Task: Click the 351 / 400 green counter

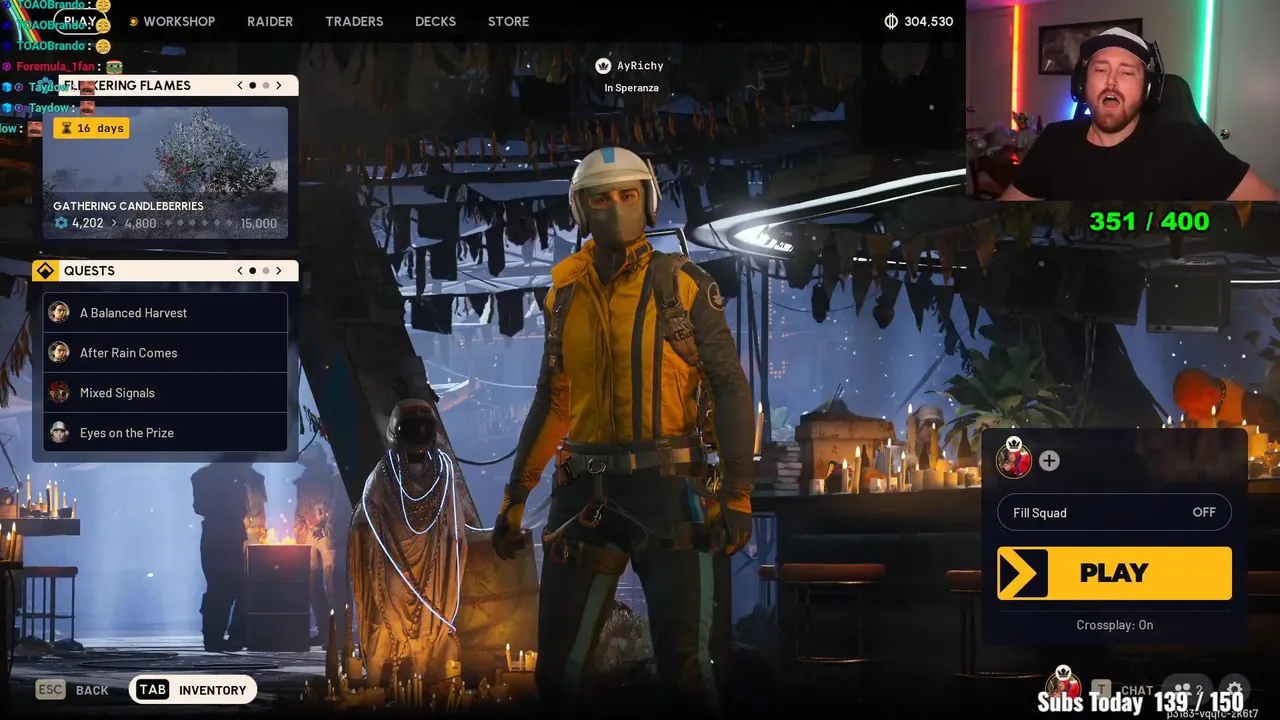Action: point(1149,221)
